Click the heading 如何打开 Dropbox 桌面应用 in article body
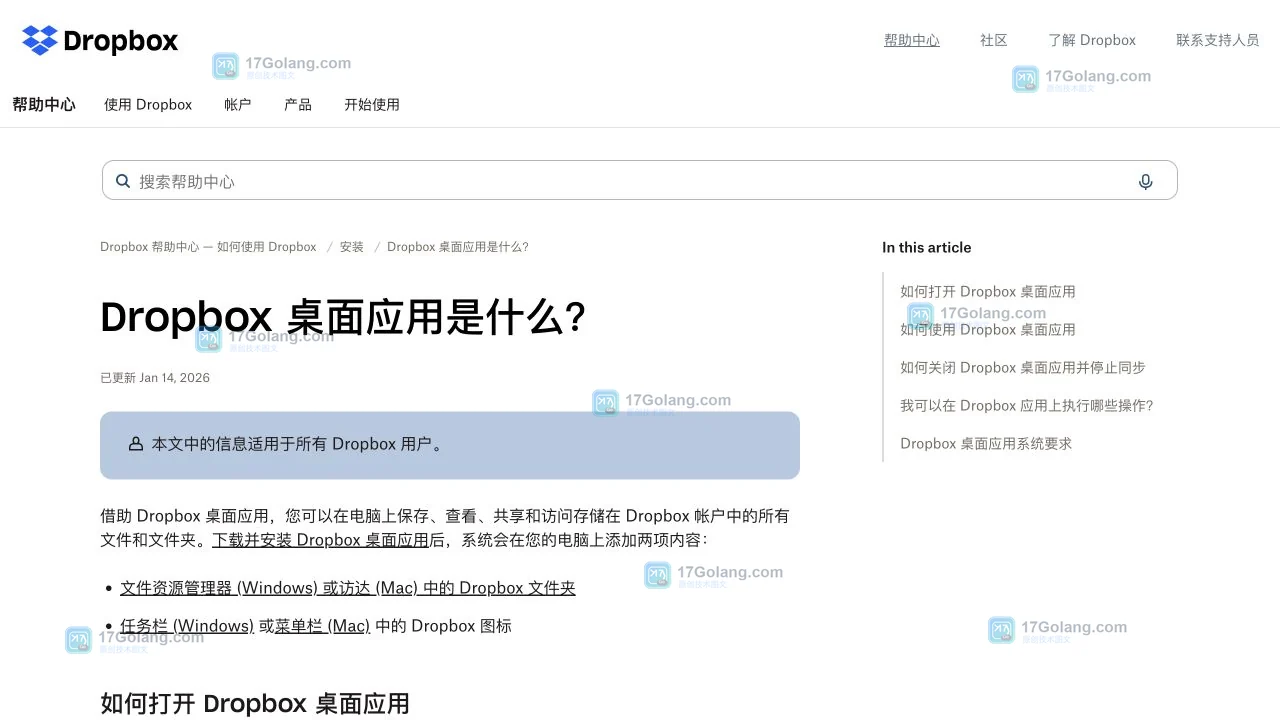Viewport: 1280px width, 720px height. [255, 704]
